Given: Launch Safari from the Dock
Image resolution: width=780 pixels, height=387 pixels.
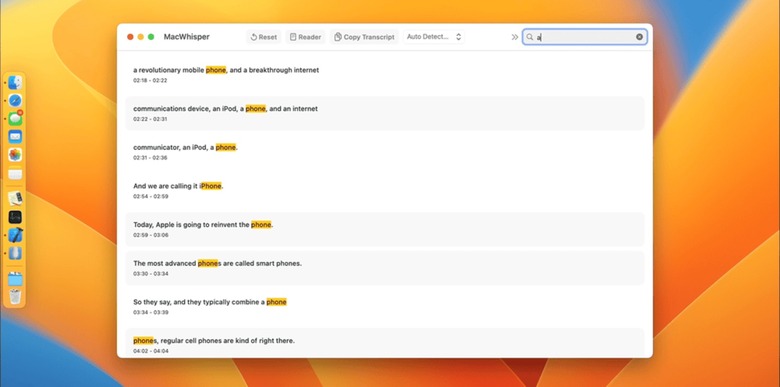Looking at the screenshot, I should click(15, 100).
